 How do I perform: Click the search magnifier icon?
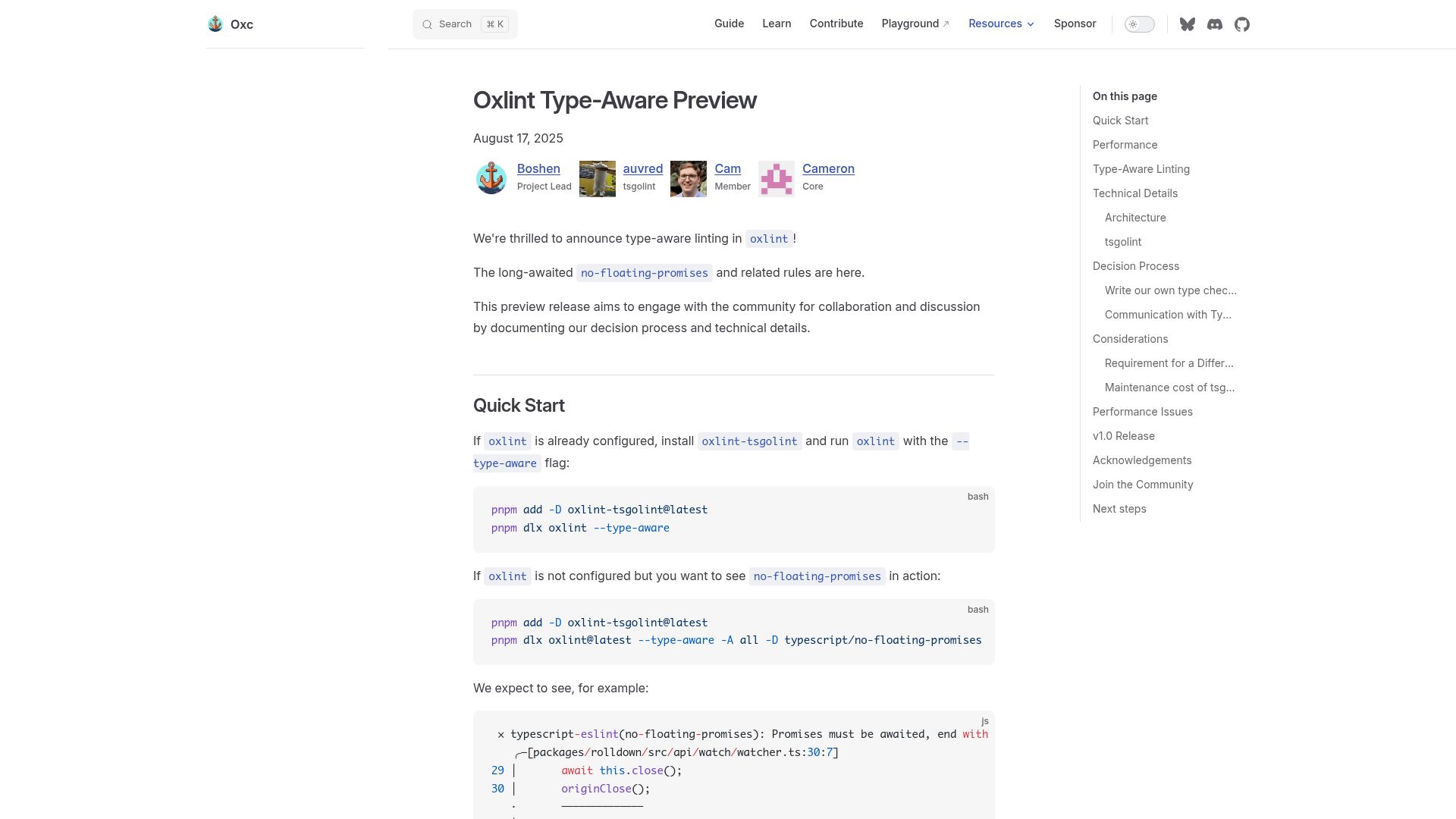428,24
